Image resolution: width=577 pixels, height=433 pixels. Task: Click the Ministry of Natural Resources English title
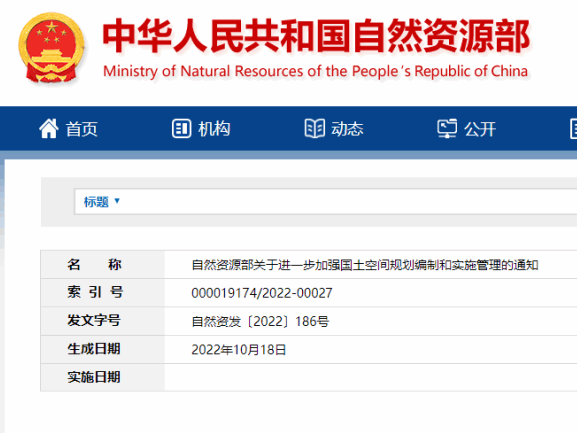pyautogui.click(x=315, y=71)
